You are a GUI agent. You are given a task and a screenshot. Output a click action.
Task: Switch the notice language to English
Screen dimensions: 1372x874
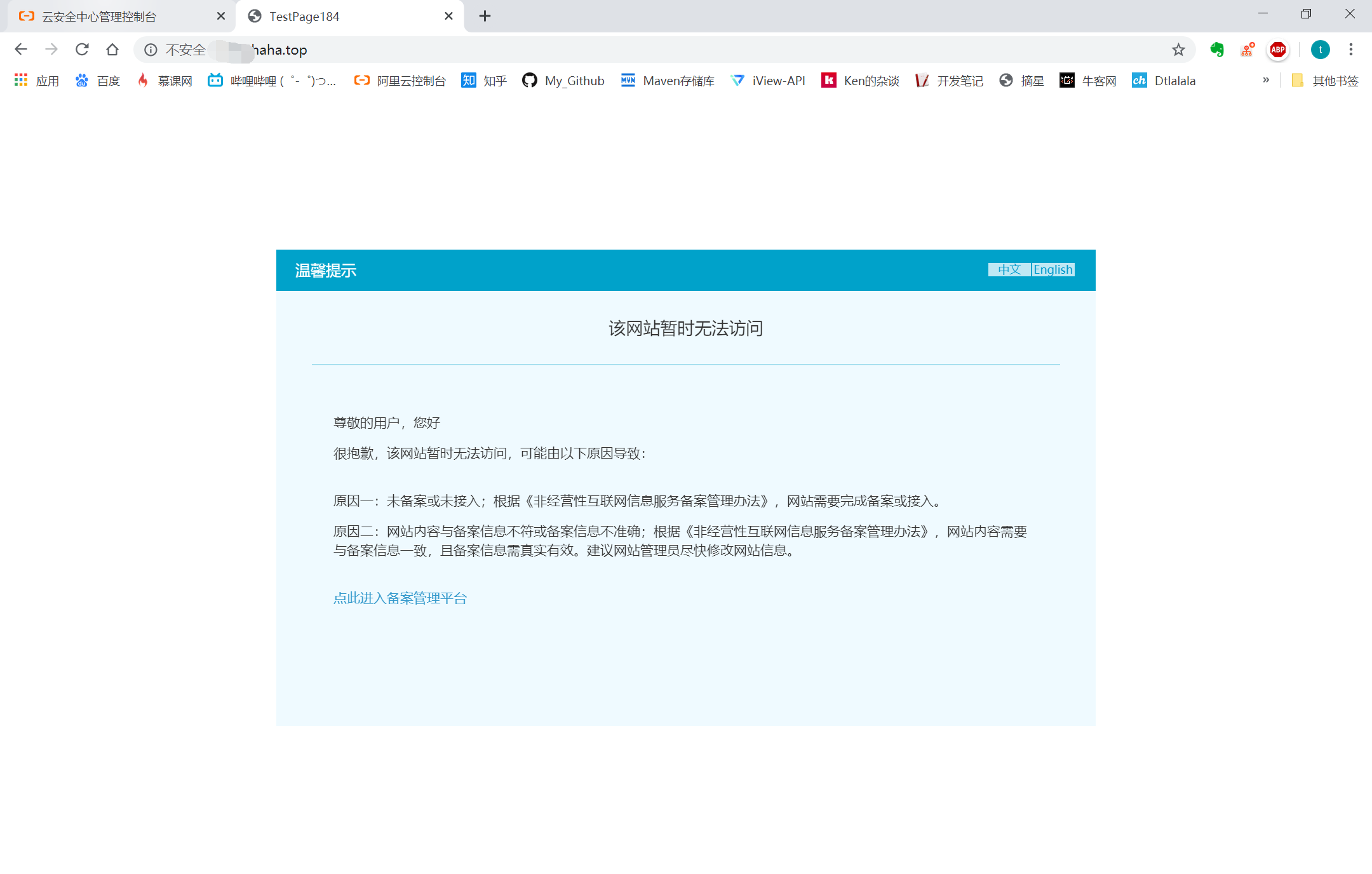[x=1053, y=269]
